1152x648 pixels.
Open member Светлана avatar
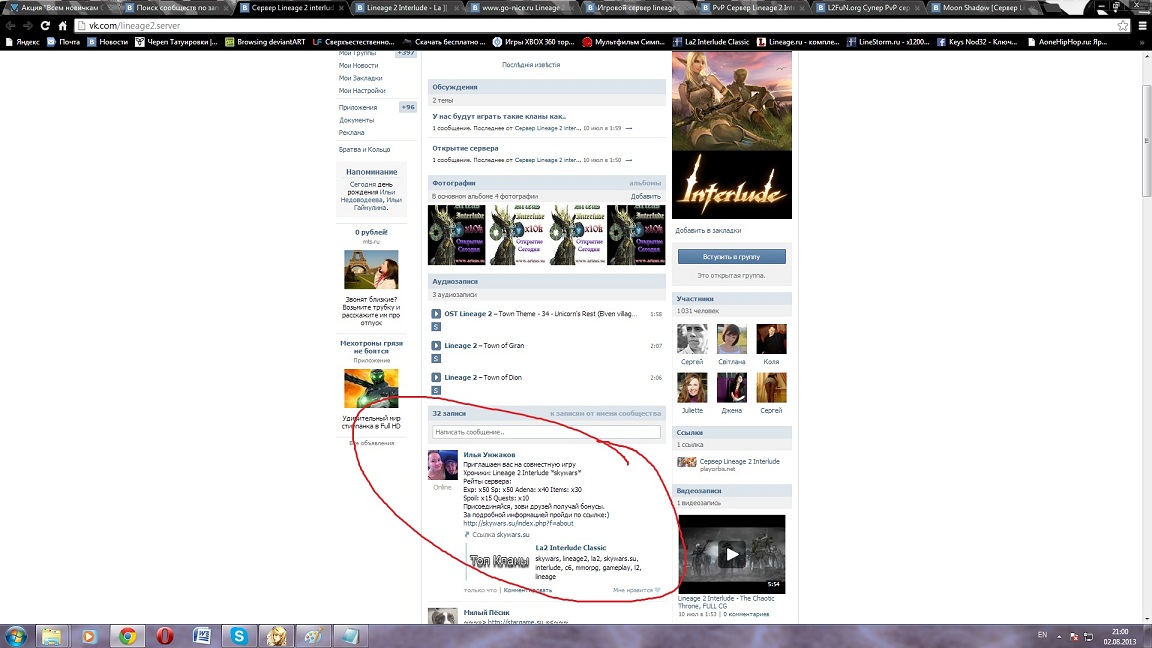pos(732,339)
